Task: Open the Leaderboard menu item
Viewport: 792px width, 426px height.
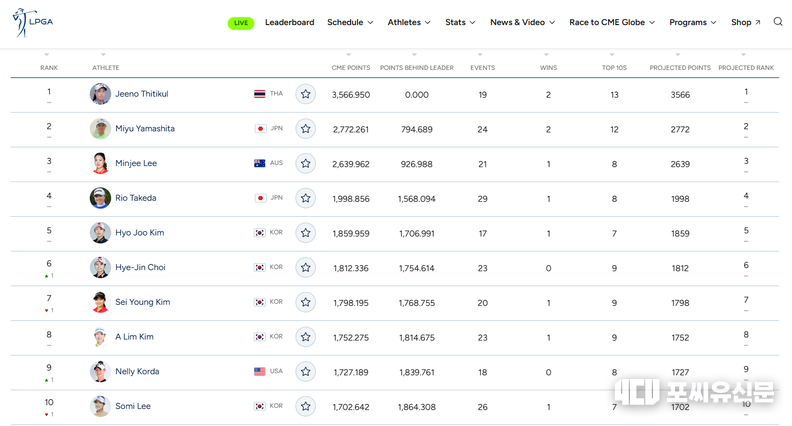Action: [x=289, y=22]
